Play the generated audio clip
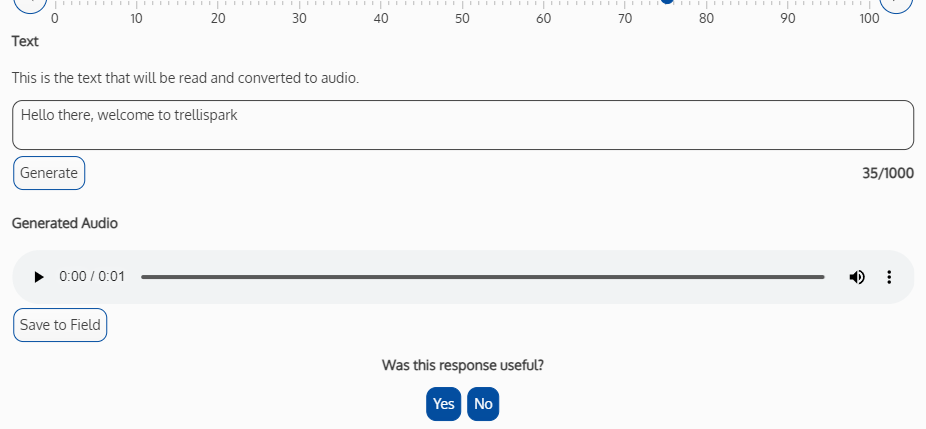The height and width of the screenshot is (429, 926). pos(39,277)
